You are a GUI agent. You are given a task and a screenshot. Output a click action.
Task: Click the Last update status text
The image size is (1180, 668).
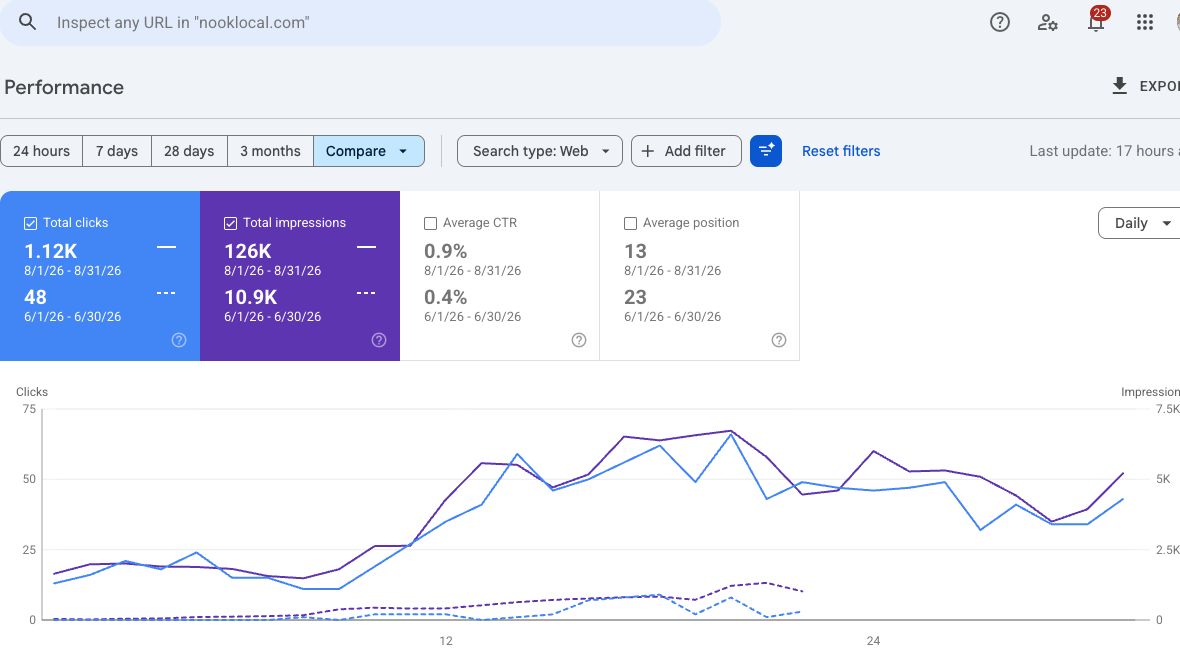click(1104, 151)
